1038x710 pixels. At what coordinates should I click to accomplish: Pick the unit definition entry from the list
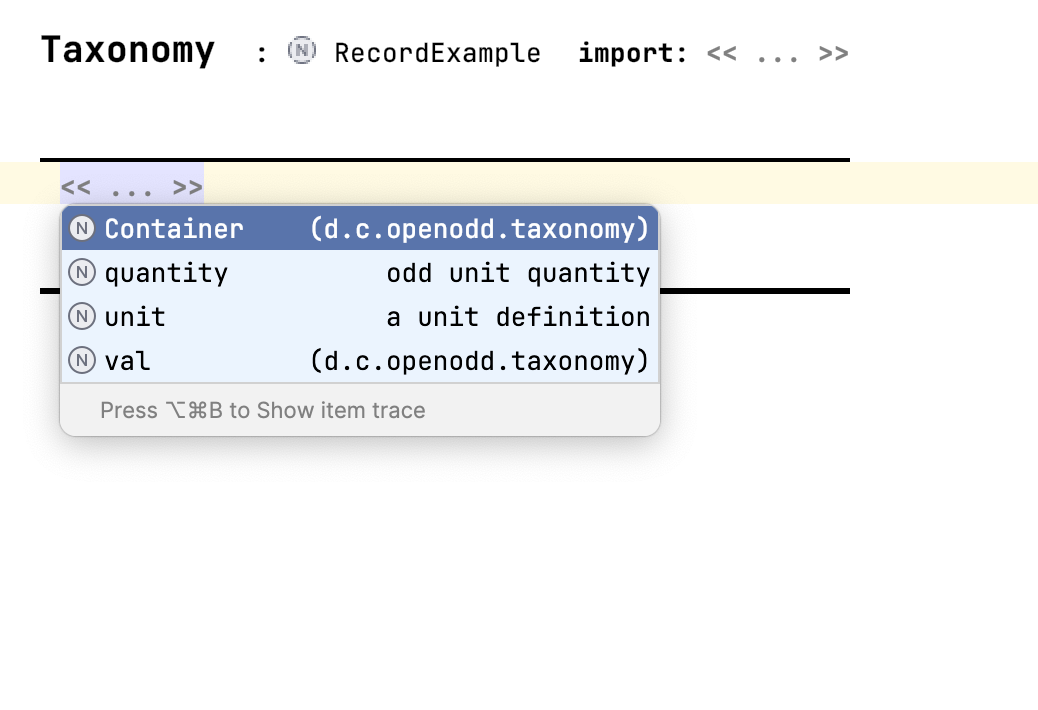[x=135, y=316]
